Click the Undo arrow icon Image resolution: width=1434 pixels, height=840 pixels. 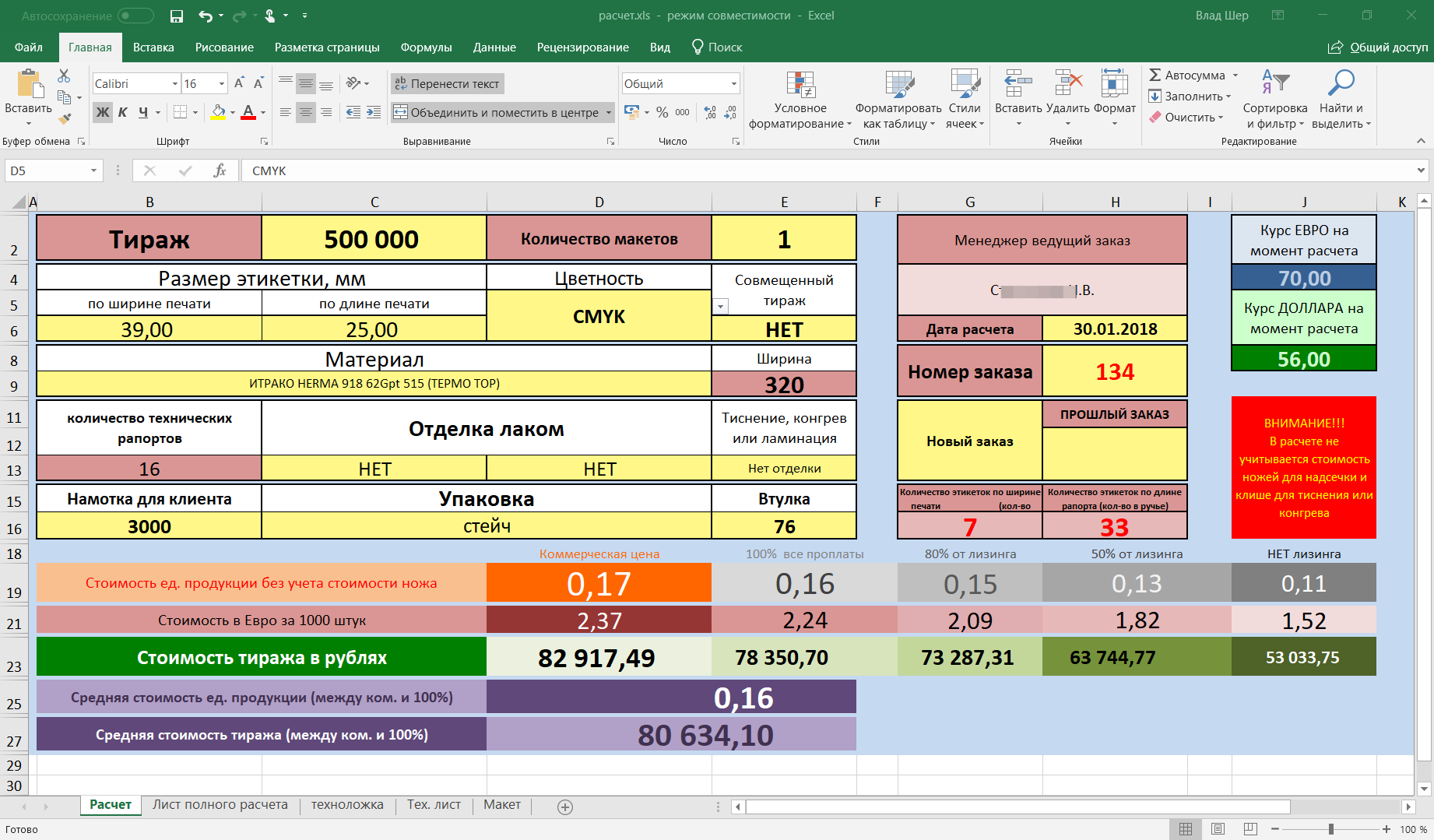pyautogui.click(x=206, y=16)
